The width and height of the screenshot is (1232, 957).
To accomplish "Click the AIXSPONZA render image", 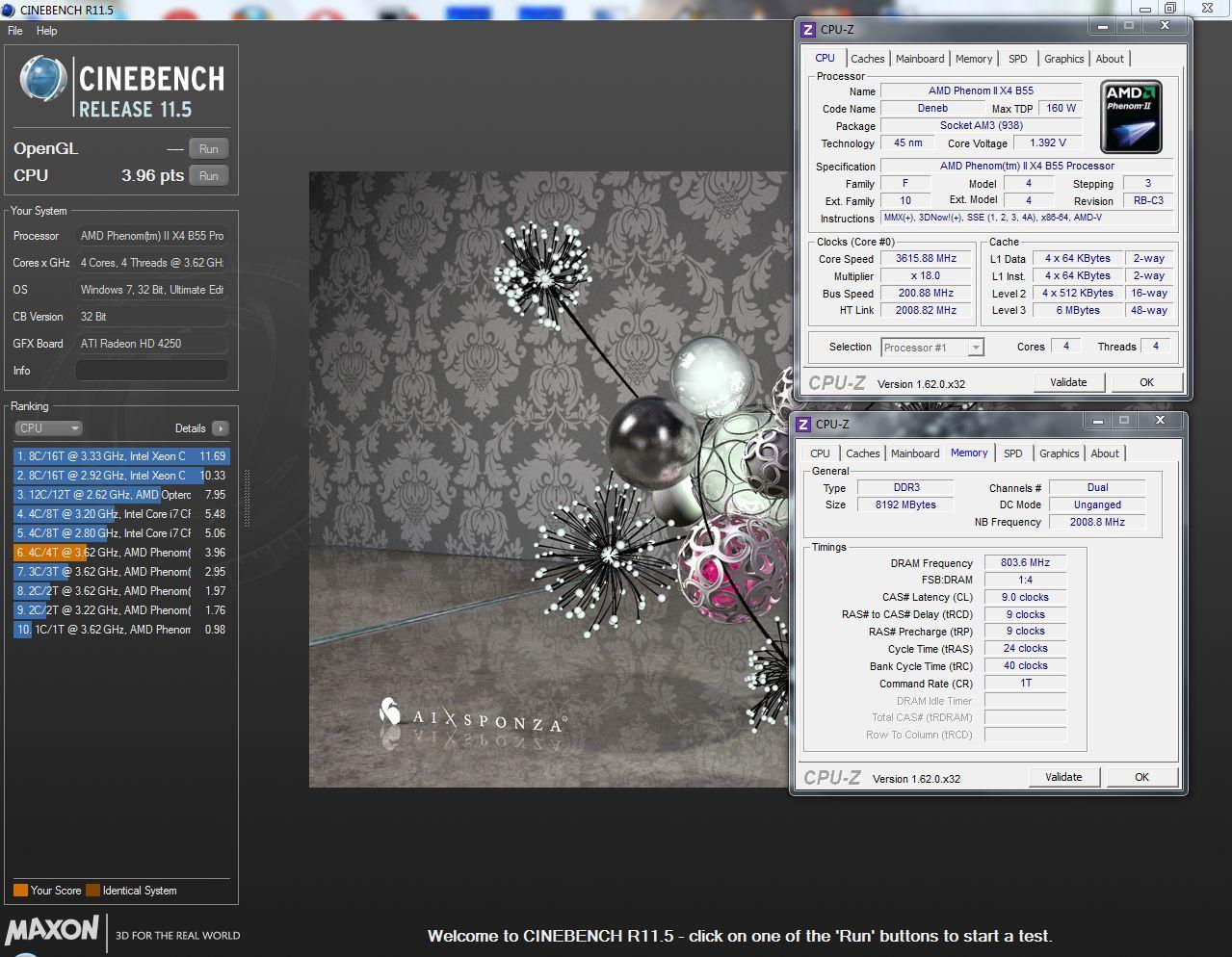I will tap(549, 479).
